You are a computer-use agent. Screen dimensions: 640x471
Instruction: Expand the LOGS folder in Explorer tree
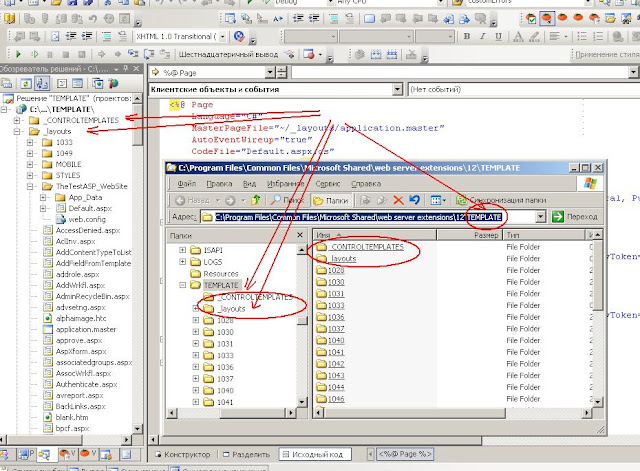click(x=182, y=262)
